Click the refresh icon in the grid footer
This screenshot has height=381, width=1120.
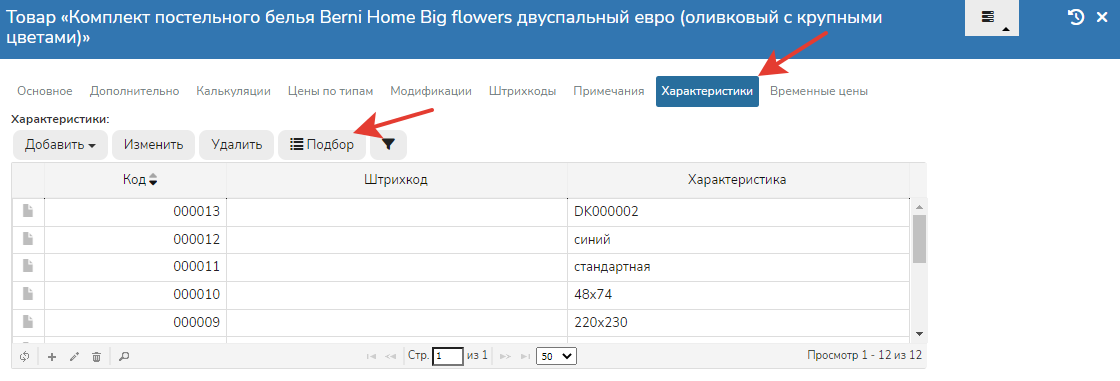[x=24, y=356]
